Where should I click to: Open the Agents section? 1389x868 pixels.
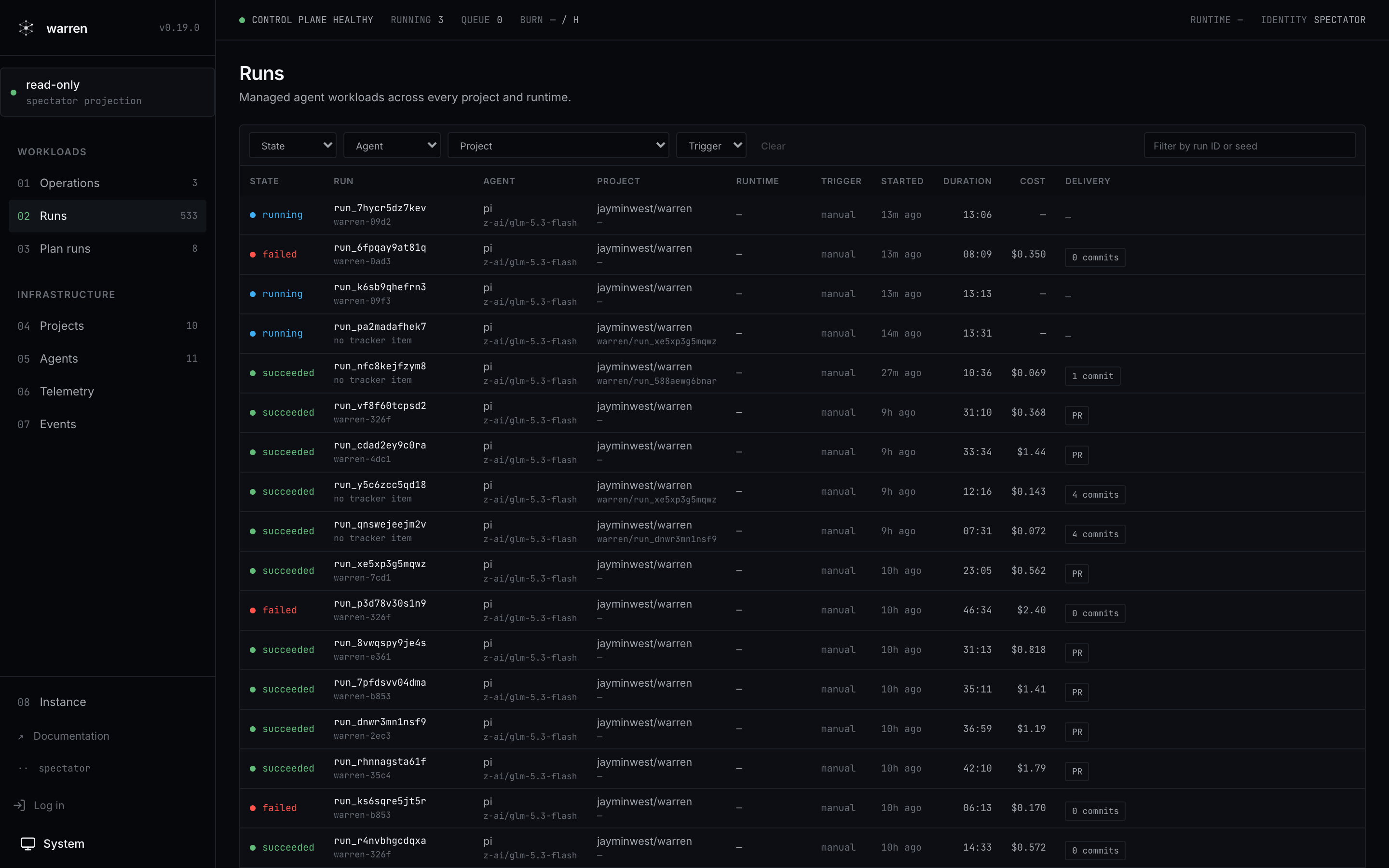click(108, 358)
